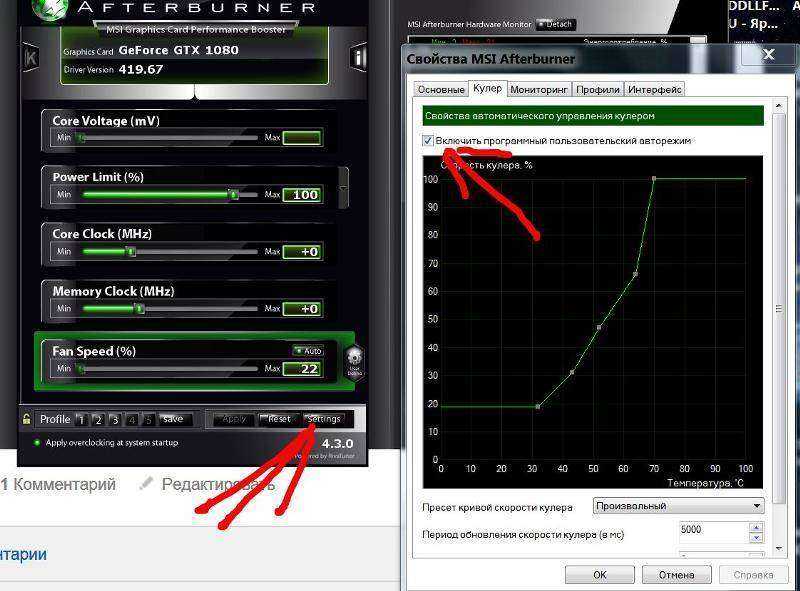Select profile slot 3
The height and width of the screenshot is (591, 800).
[115, 420]
